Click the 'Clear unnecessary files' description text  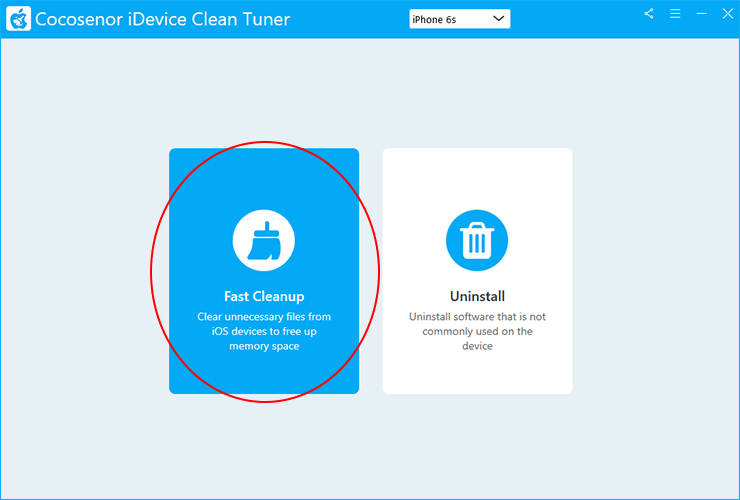point(264,331)
